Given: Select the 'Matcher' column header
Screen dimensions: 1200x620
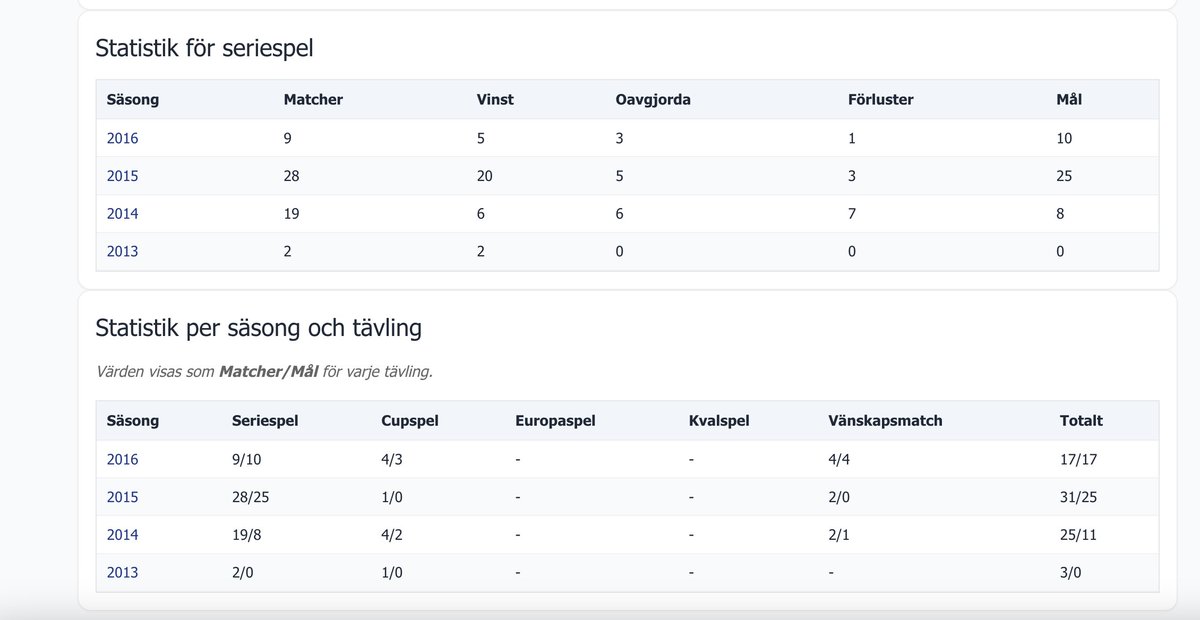Looking at the screenshot, I should coord(313,100).
